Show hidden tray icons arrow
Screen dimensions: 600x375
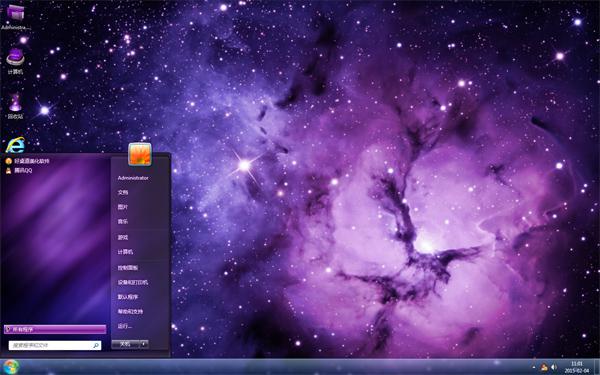point(534,368)
